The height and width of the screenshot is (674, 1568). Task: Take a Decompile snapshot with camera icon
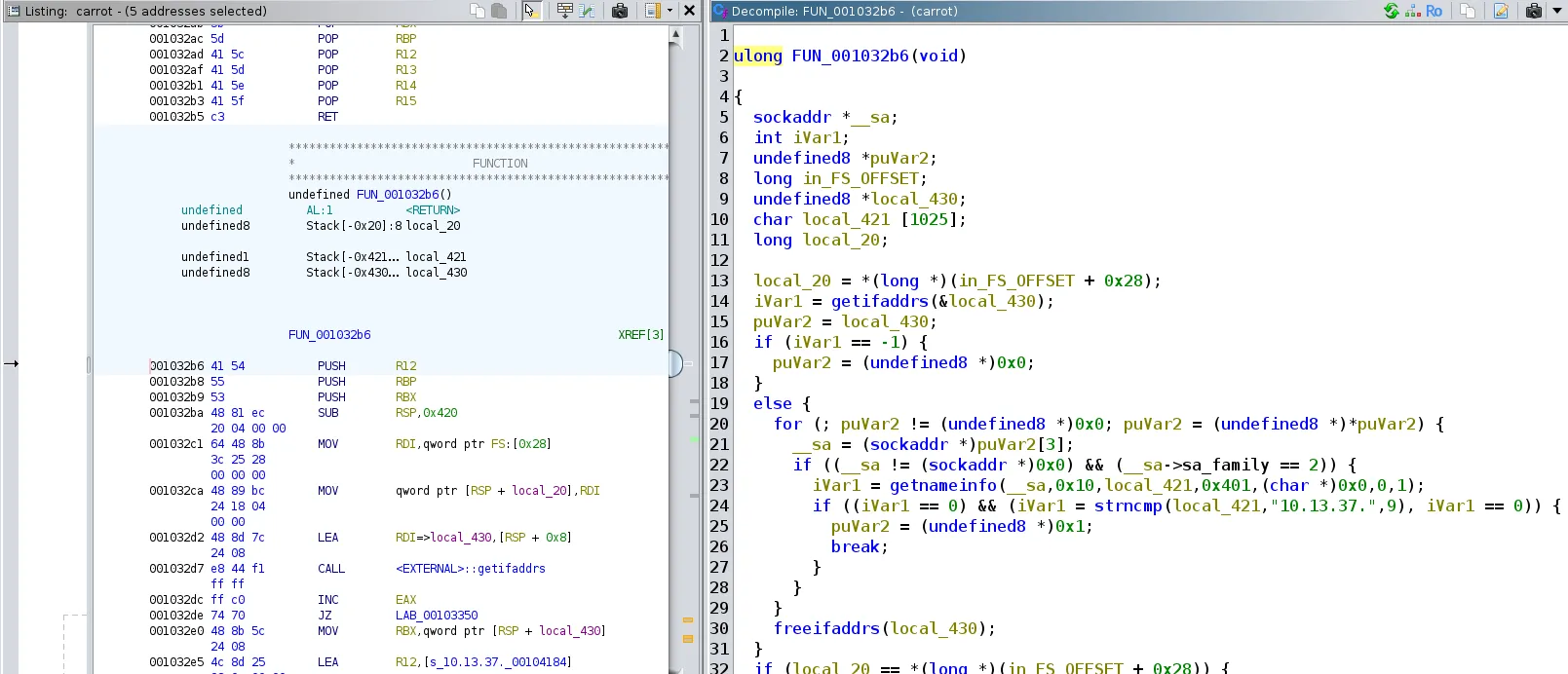pos(1534,11)
